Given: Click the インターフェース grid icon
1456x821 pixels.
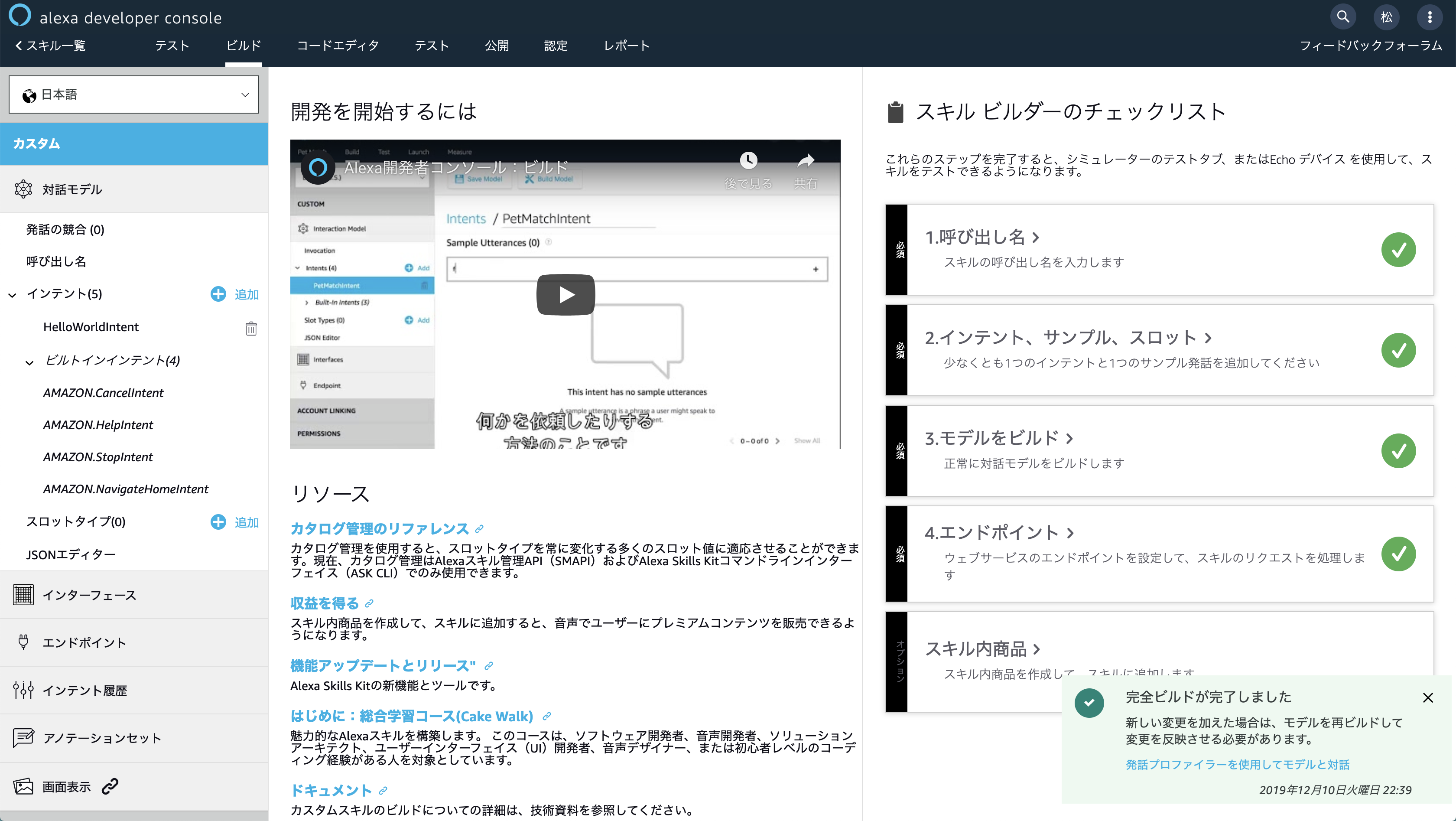Looking at the screenshot, I should pos(23,594).
